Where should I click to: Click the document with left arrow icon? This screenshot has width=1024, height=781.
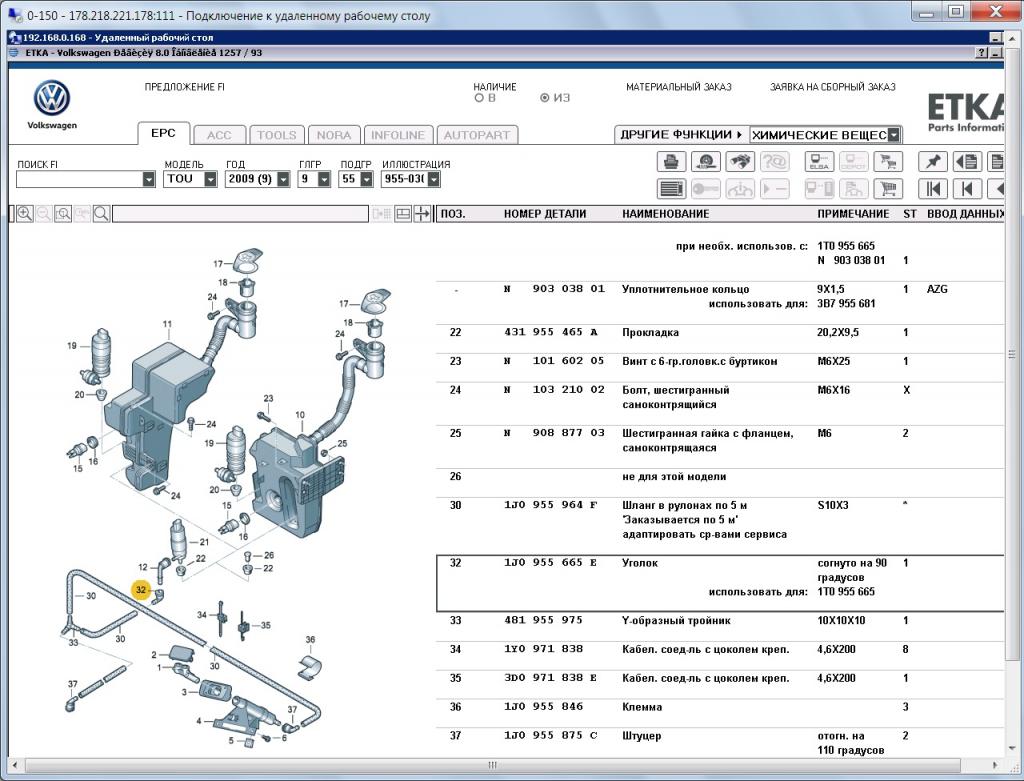point(967,161)
